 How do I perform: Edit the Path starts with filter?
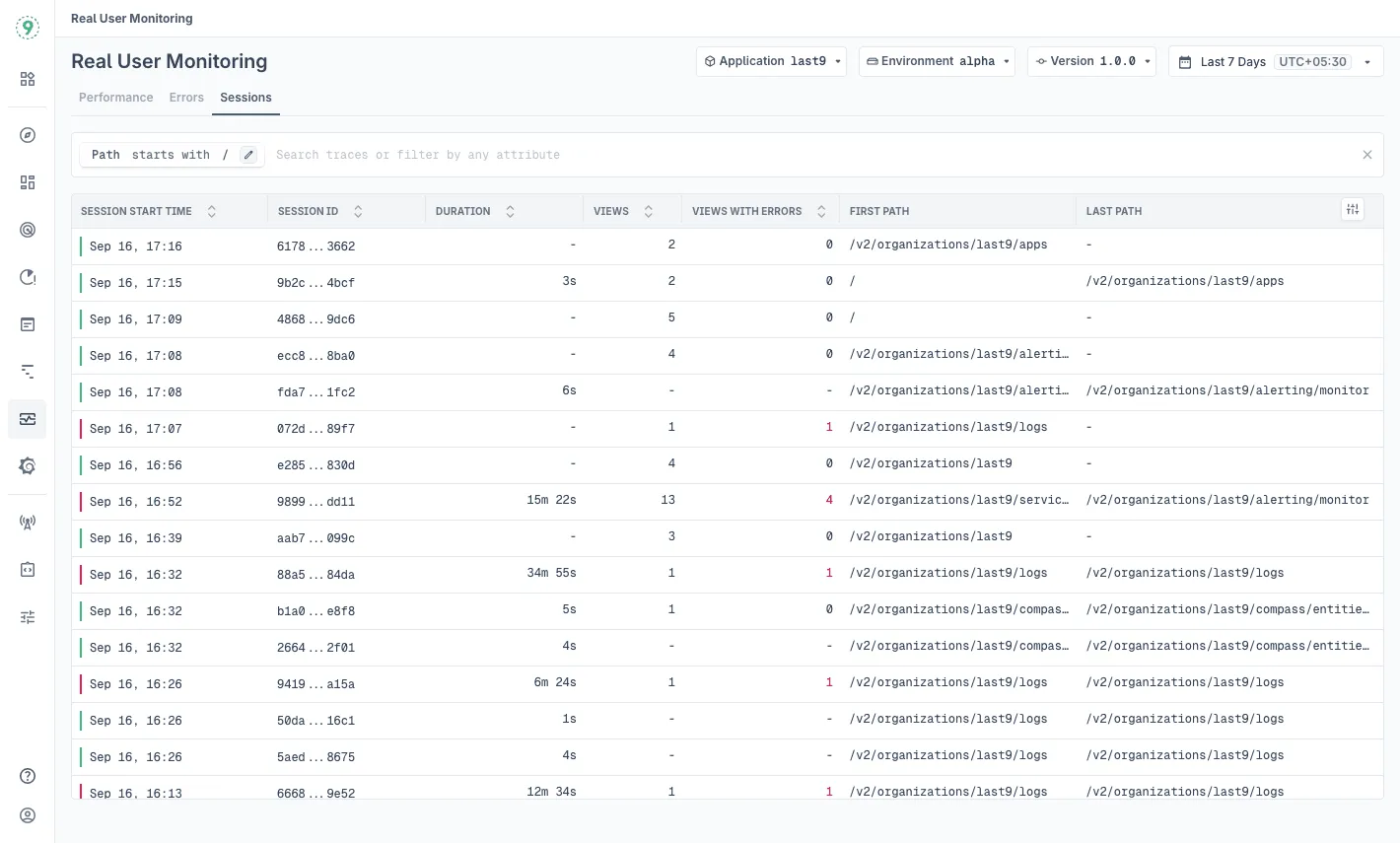[249, 155]
